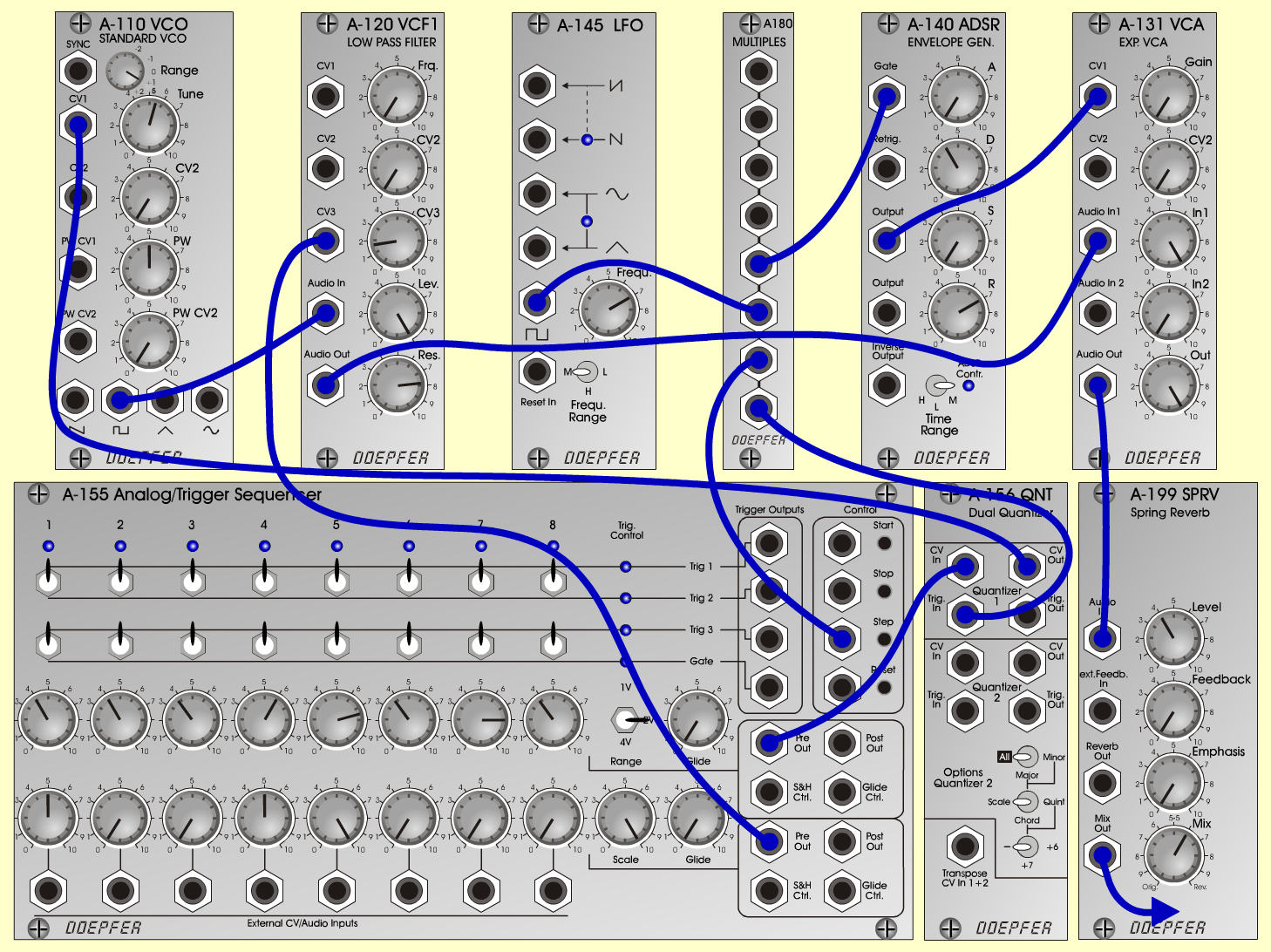
Task: Click the Start button on the A-155 sequencer
Action: (884, 543)
